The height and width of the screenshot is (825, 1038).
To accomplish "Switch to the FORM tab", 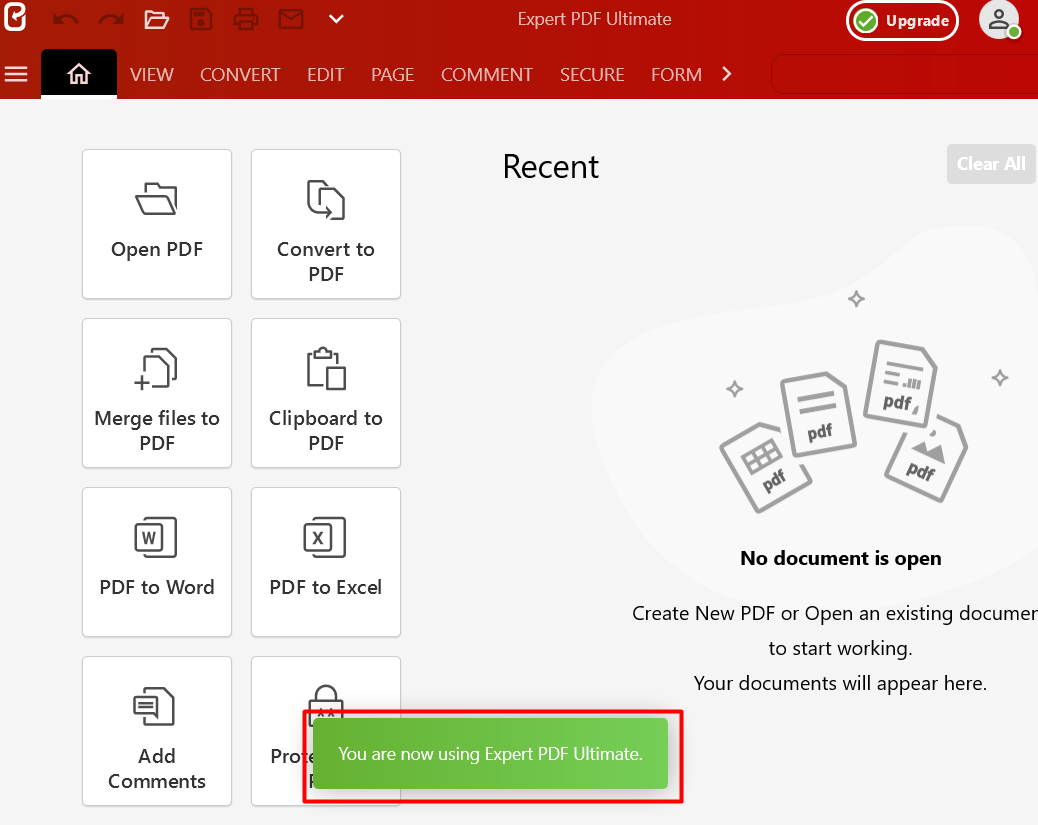I will (x=677, y=74).
